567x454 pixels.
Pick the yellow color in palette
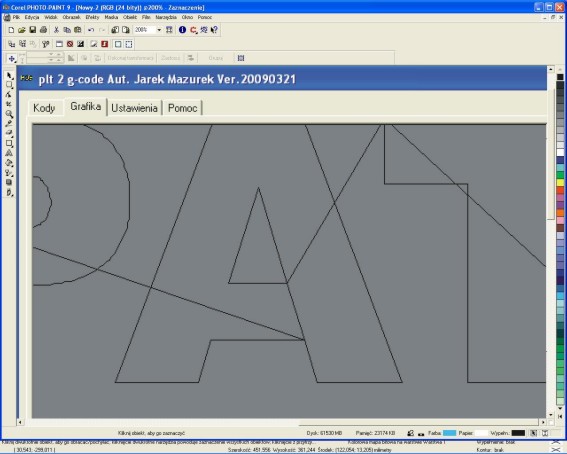click(x=560, y=183)
